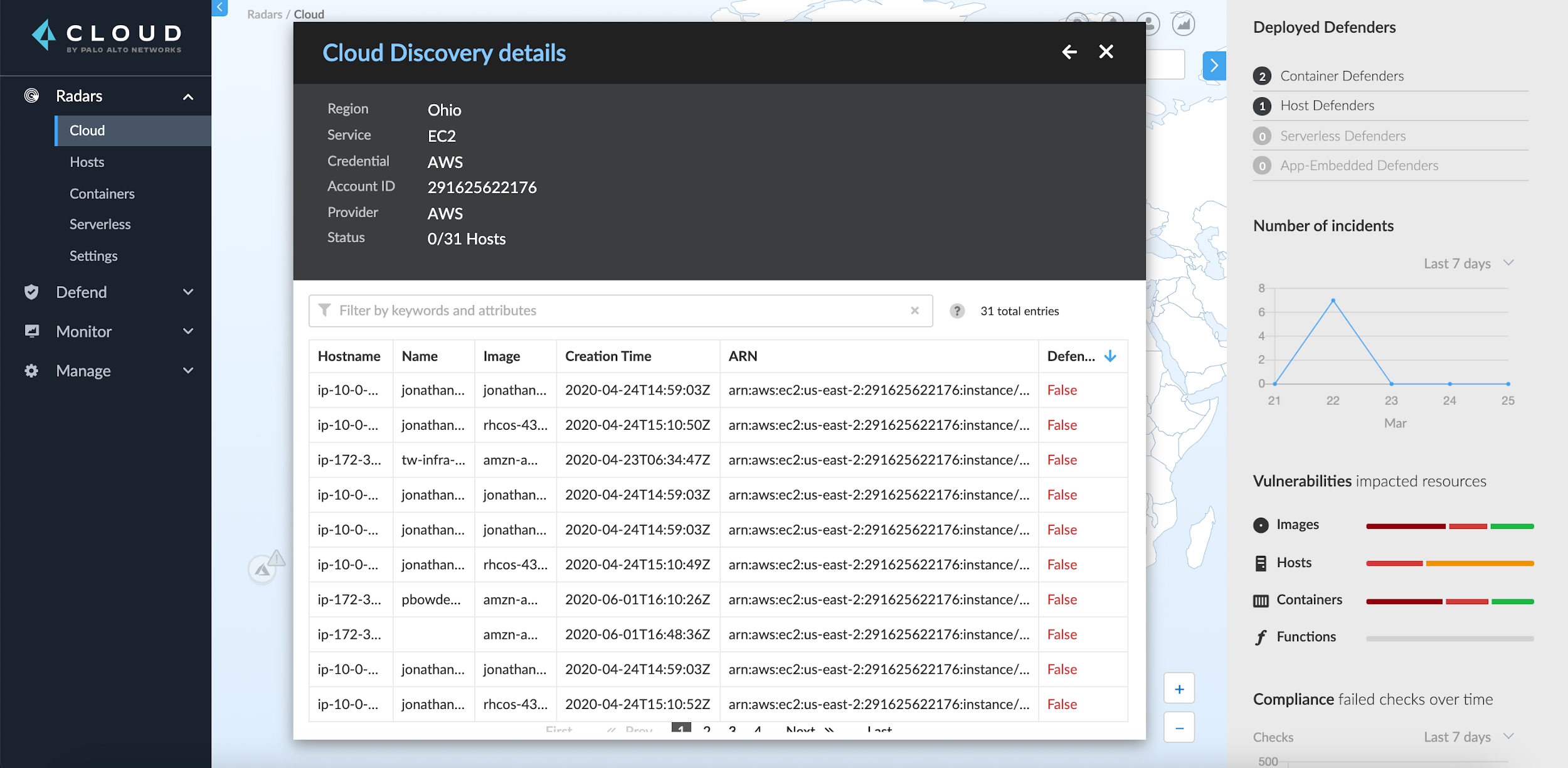Click False in the 2020-06-01T16:10:26Z row

click(x=1062, y=599)
